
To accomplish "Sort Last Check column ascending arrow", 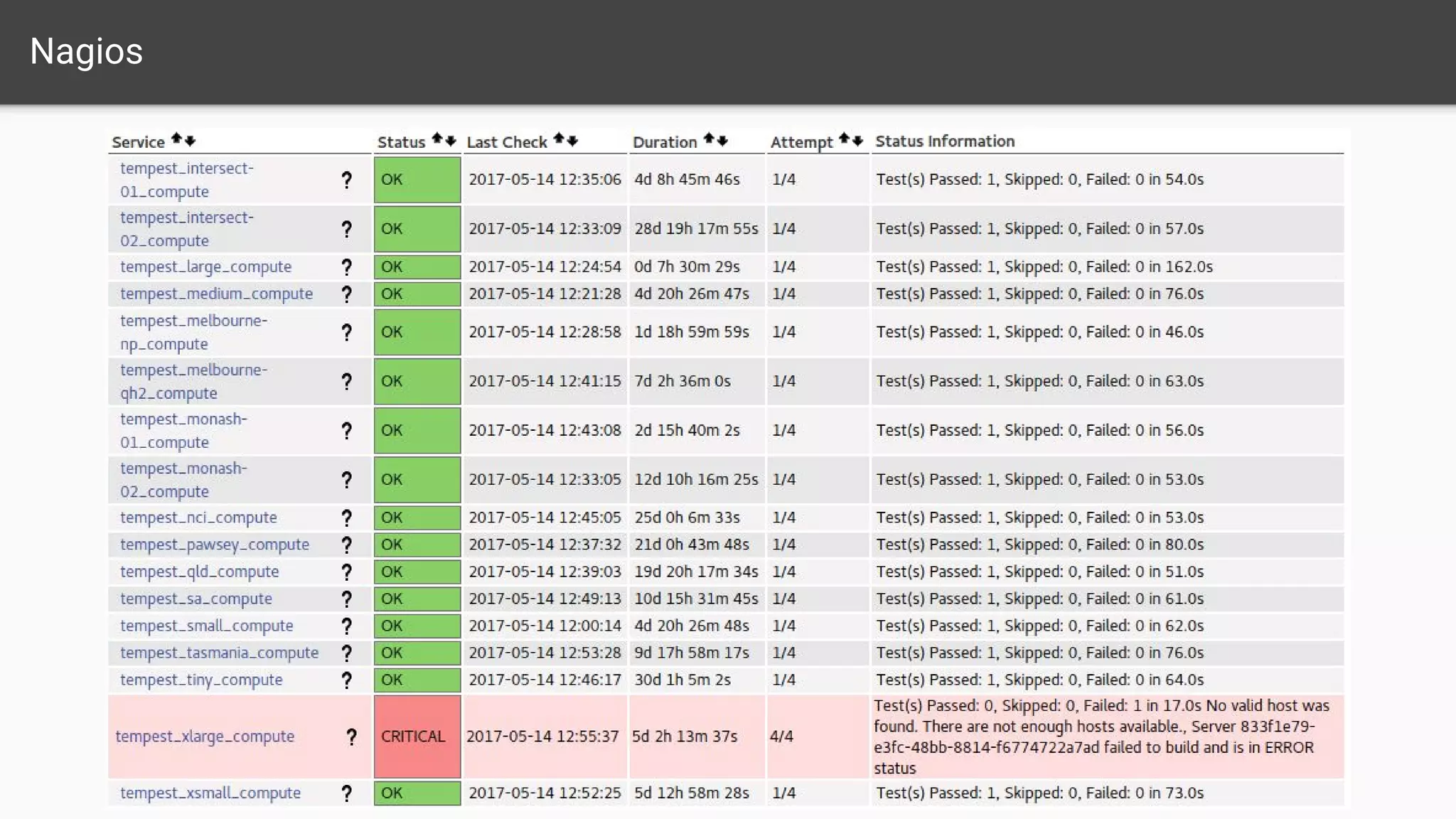I will [x=559, y=139].
